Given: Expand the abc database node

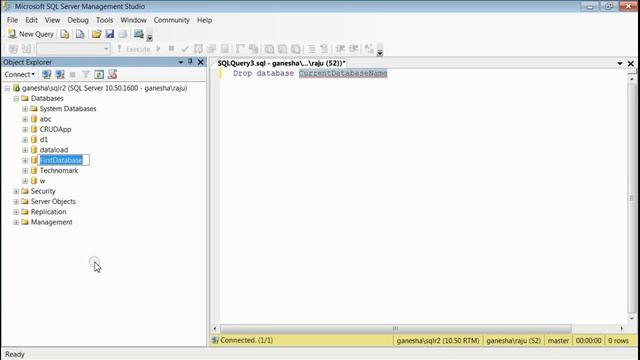Looking at the screenshot, I should coord(25,119).
